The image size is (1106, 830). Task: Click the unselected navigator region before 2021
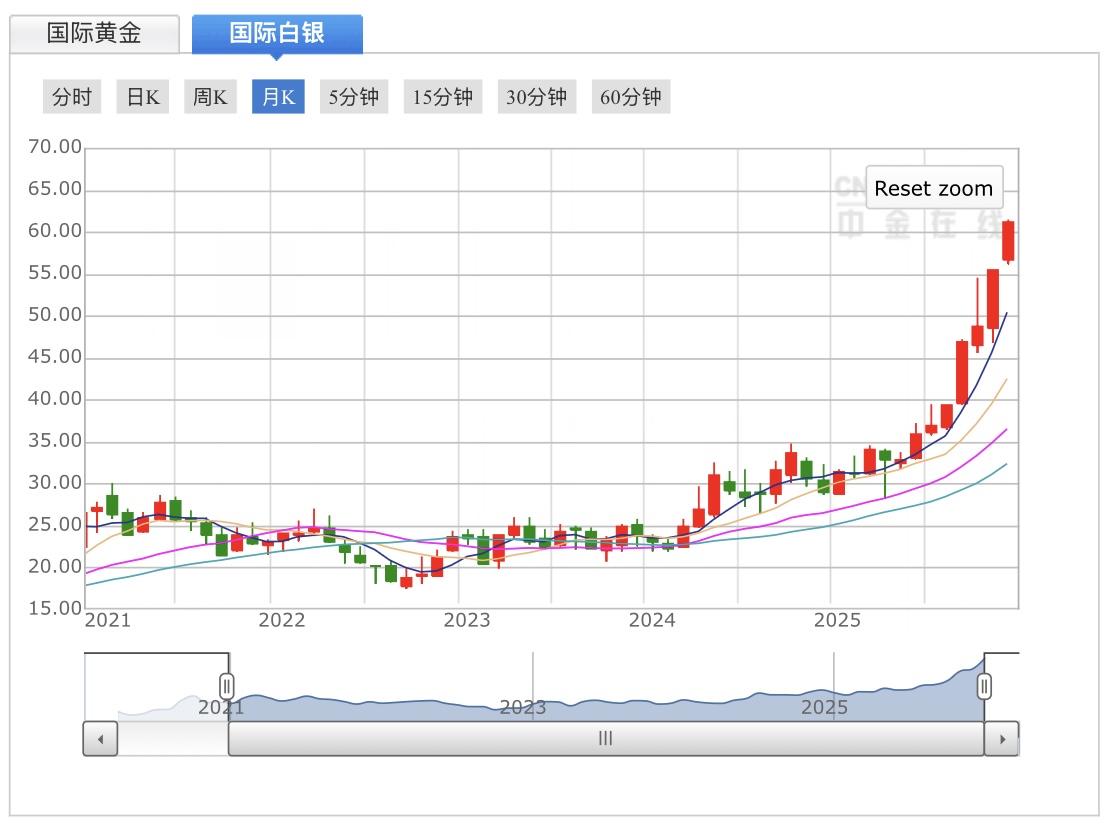click(155, 700)
